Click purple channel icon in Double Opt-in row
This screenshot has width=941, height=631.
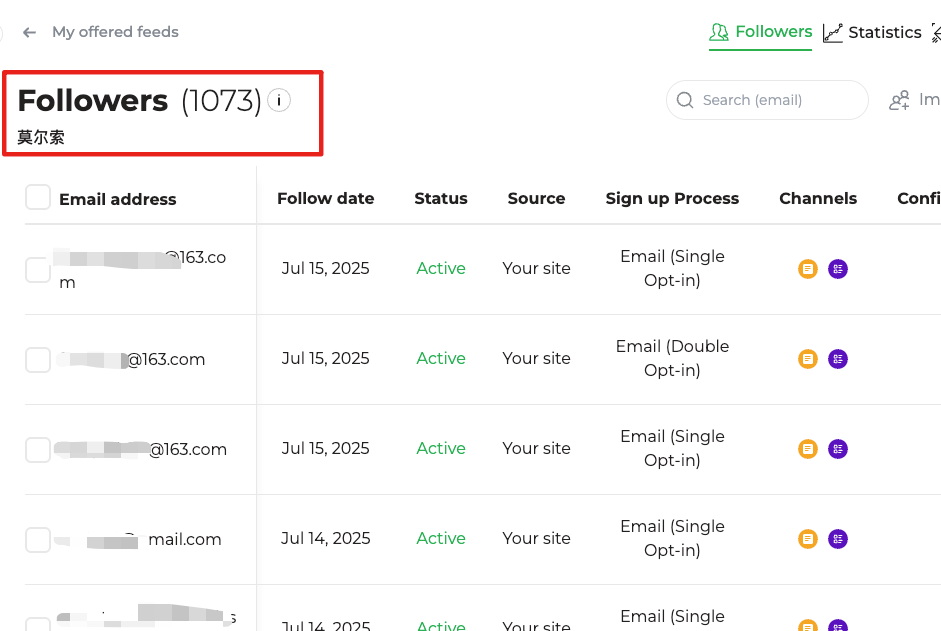(838, 359)
